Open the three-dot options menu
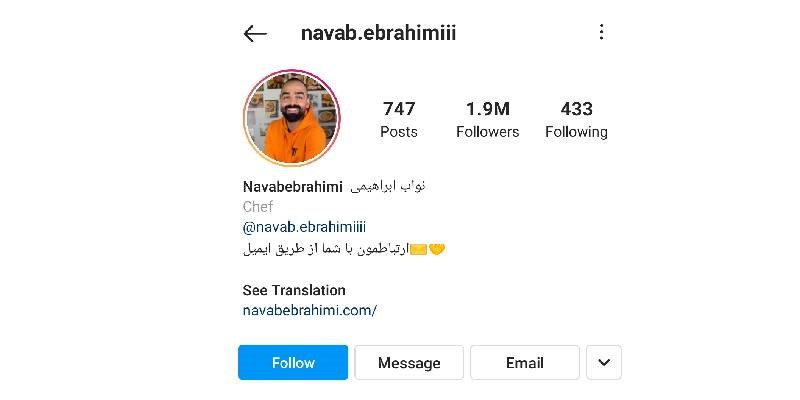 tap(602, 32)
